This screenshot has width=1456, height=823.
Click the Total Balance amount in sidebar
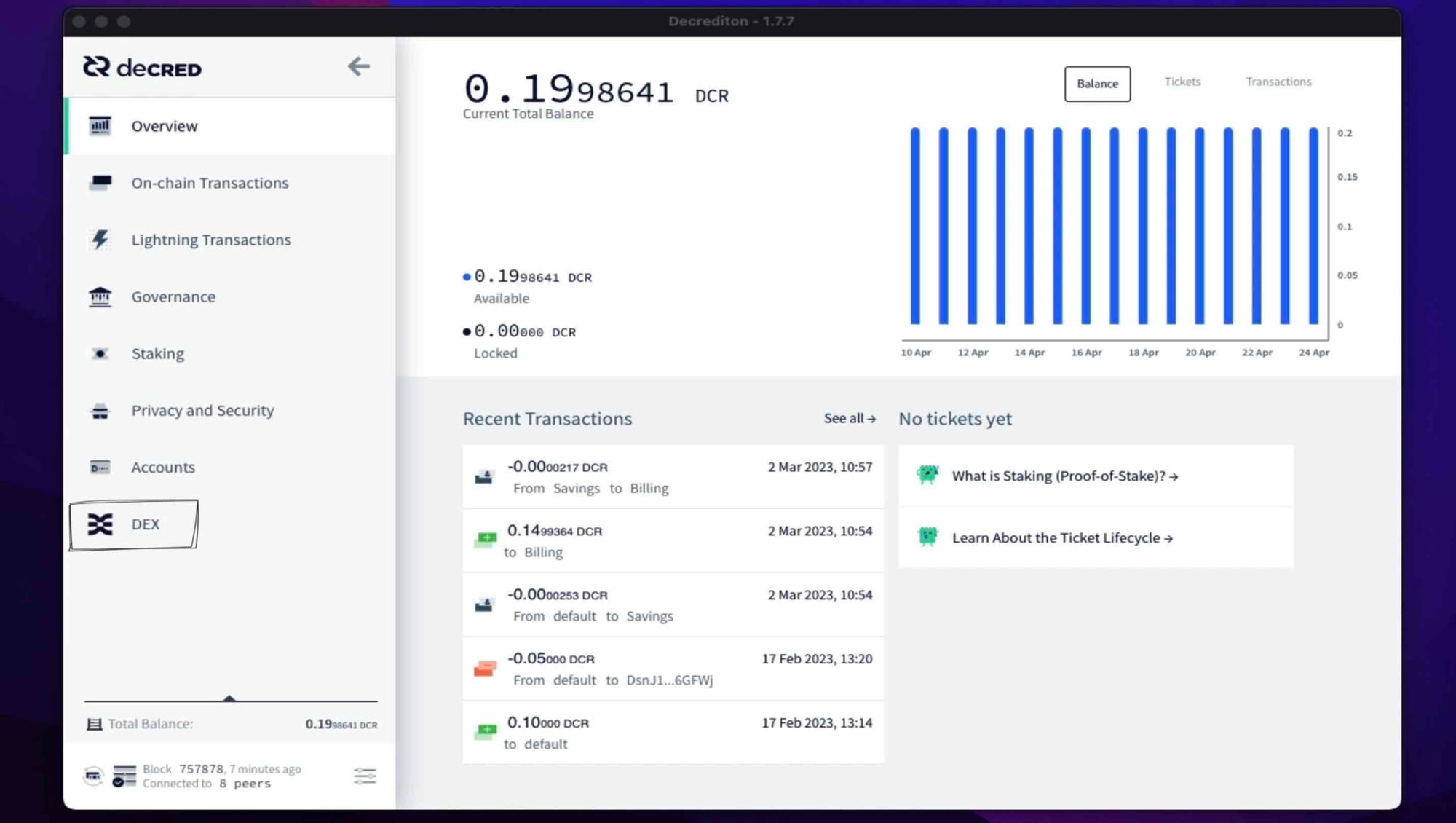coord(341,724)
